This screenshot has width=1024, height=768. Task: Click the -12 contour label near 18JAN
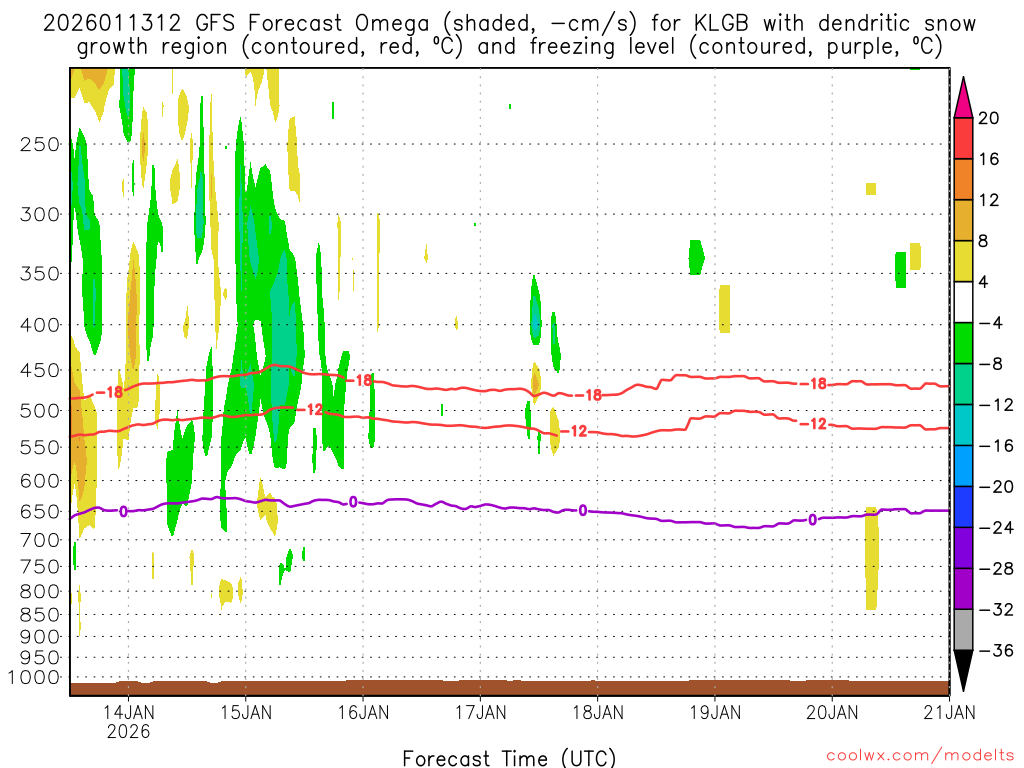tap(575, 431)
